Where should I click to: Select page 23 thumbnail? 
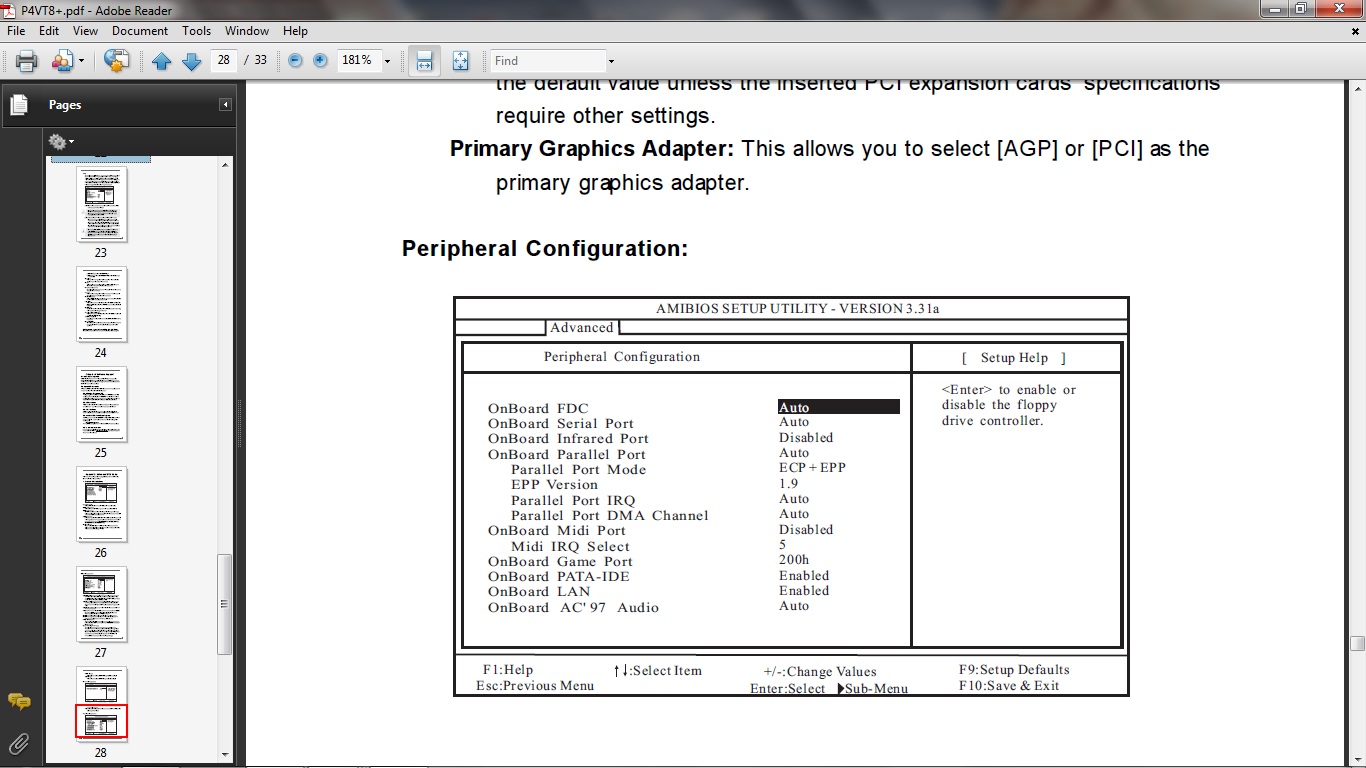(101, 204)
